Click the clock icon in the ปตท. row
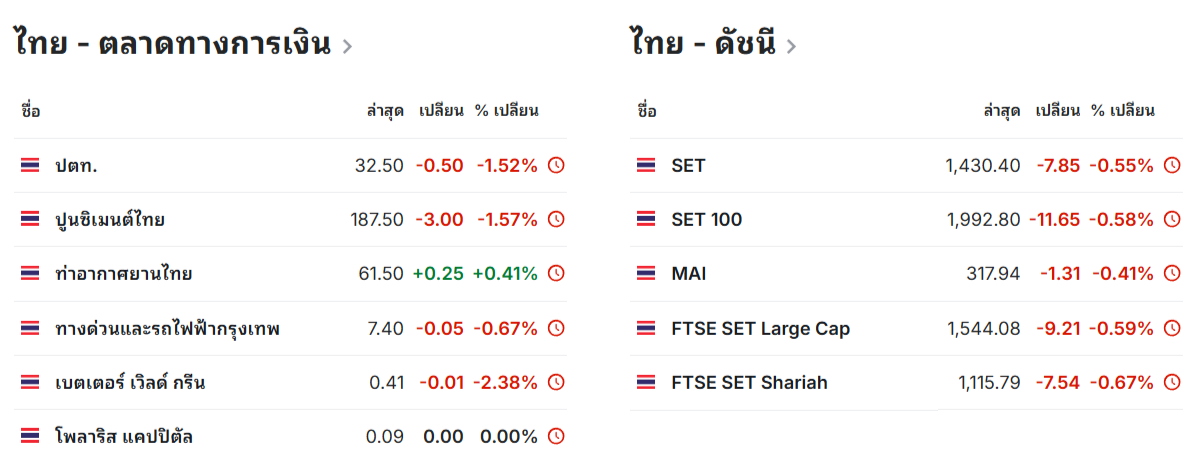 point(556,165)
